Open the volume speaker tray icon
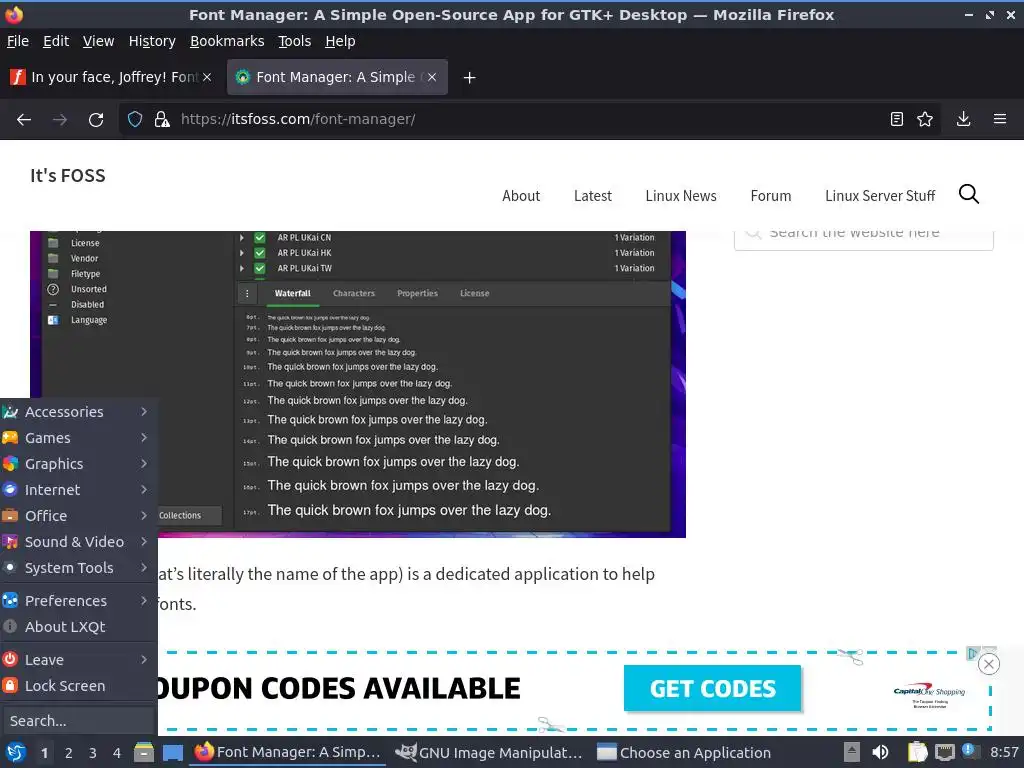 pos(880,752)
